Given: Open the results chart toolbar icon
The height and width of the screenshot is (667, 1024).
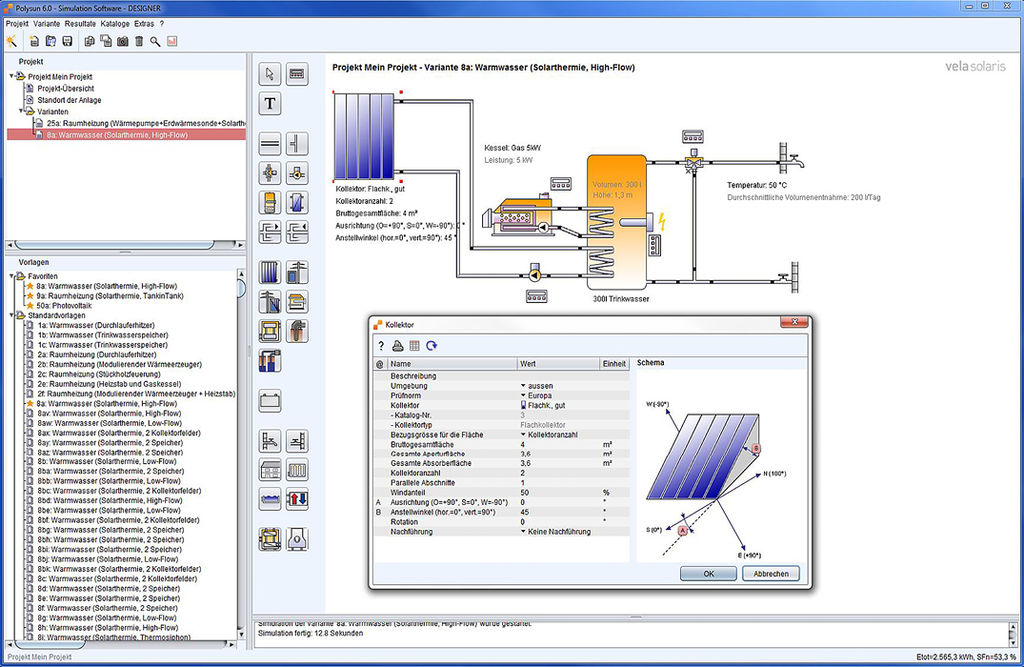Looking at the screenshot, I should (x=172, y=41).
